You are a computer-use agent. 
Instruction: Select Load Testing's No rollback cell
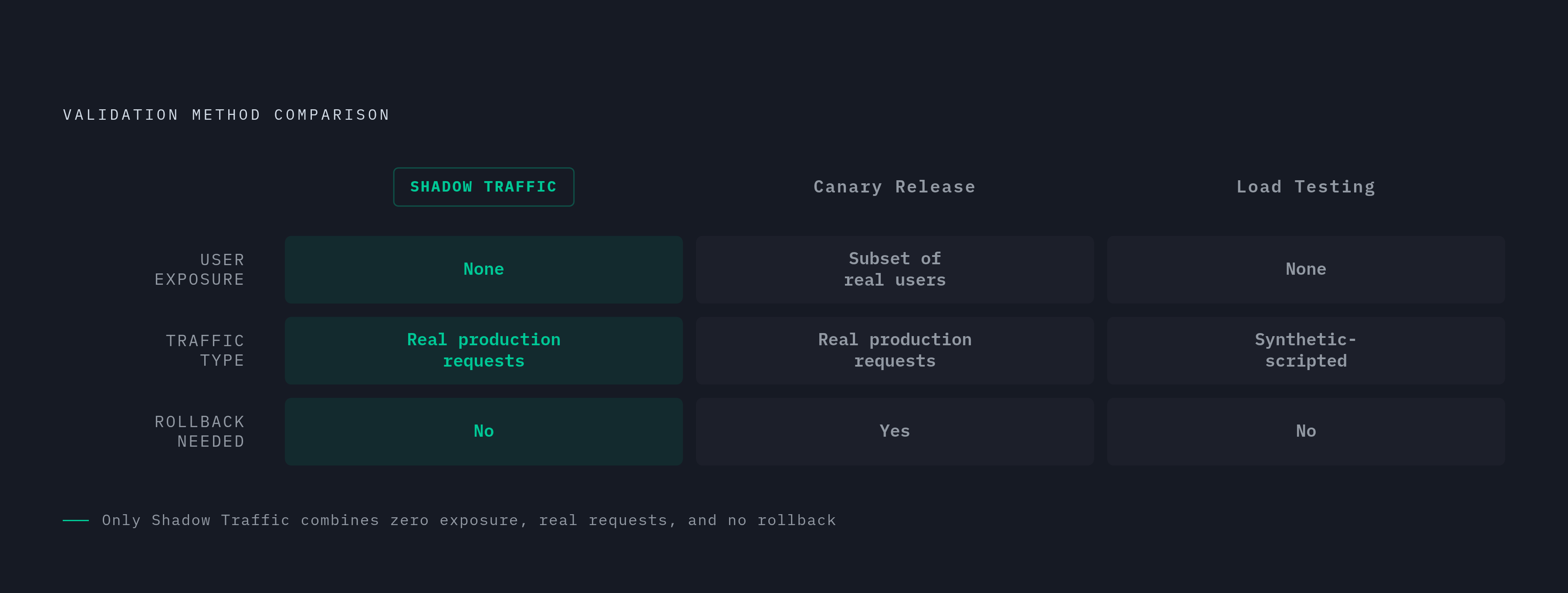1306,431
